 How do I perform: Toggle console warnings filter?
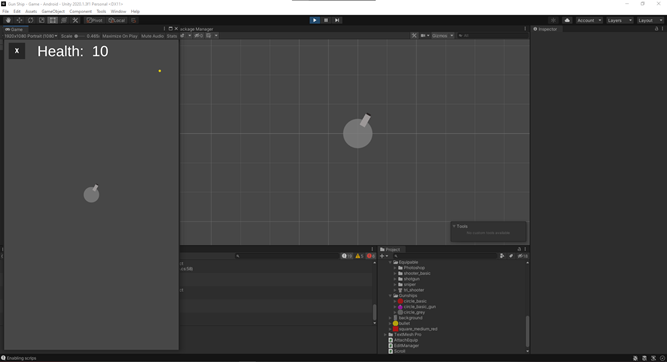click(359, 256)
